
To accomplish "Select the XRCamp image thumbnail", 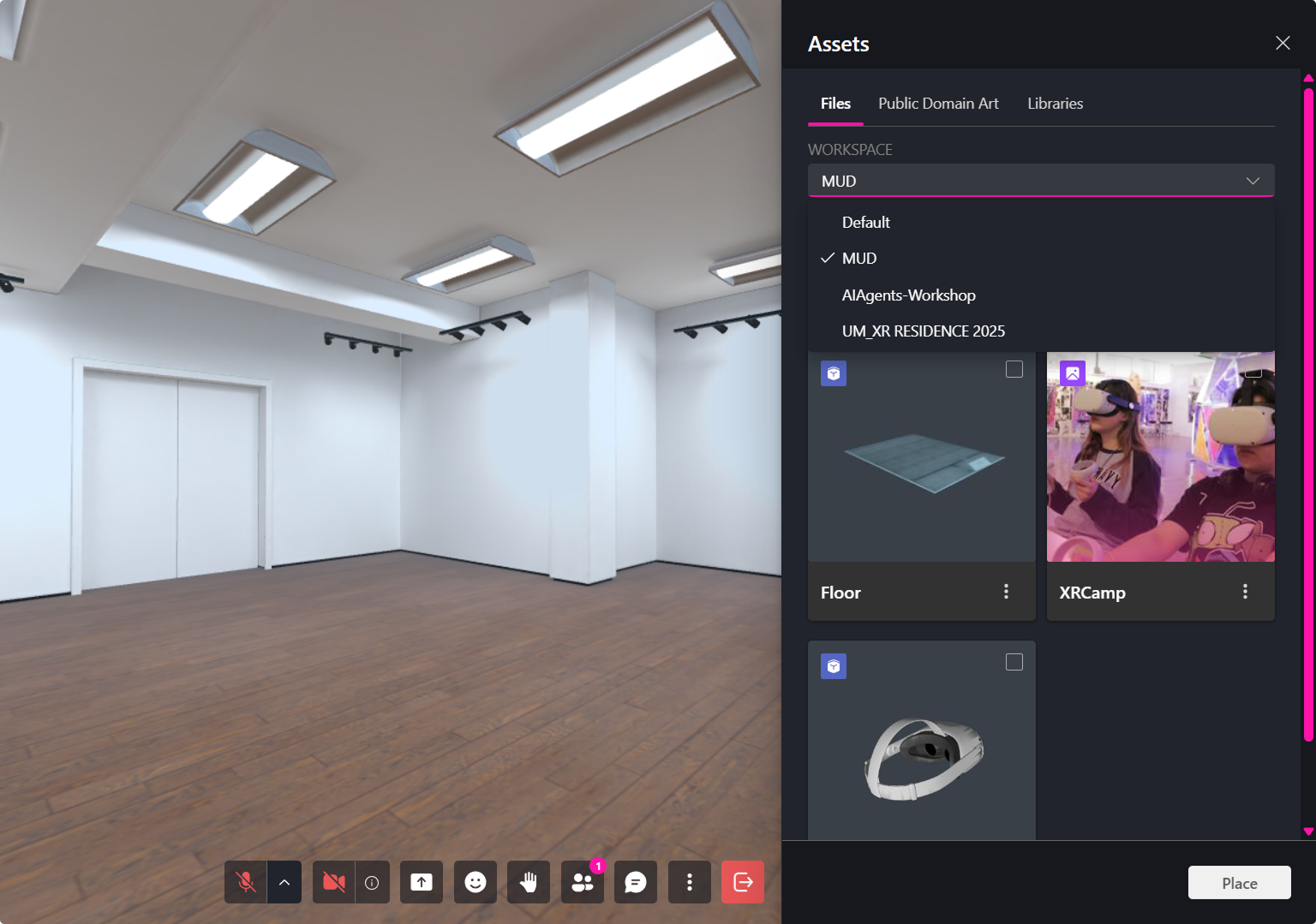I will click(1160, 462).
